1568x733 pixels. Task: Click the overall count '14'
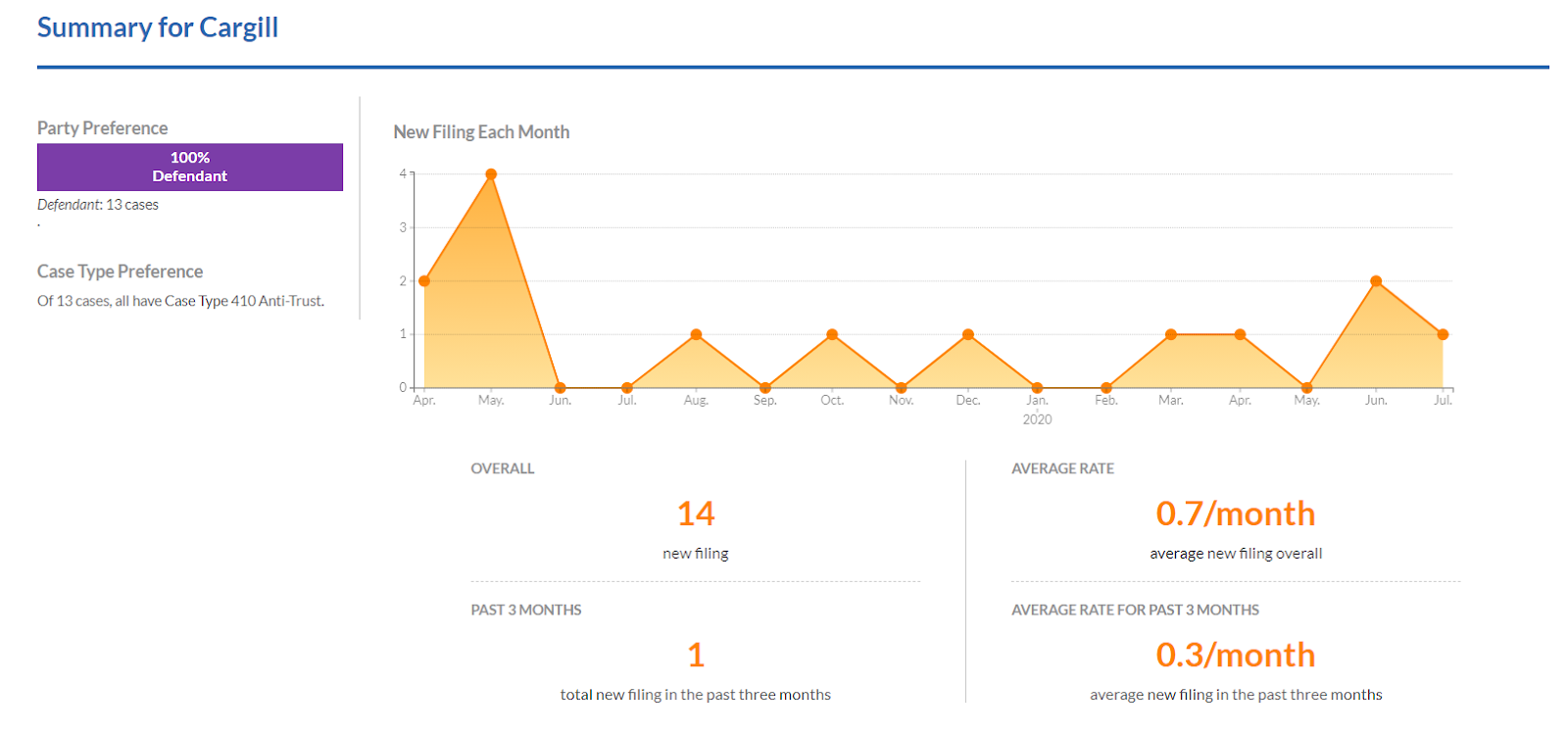tap(696, 513)
